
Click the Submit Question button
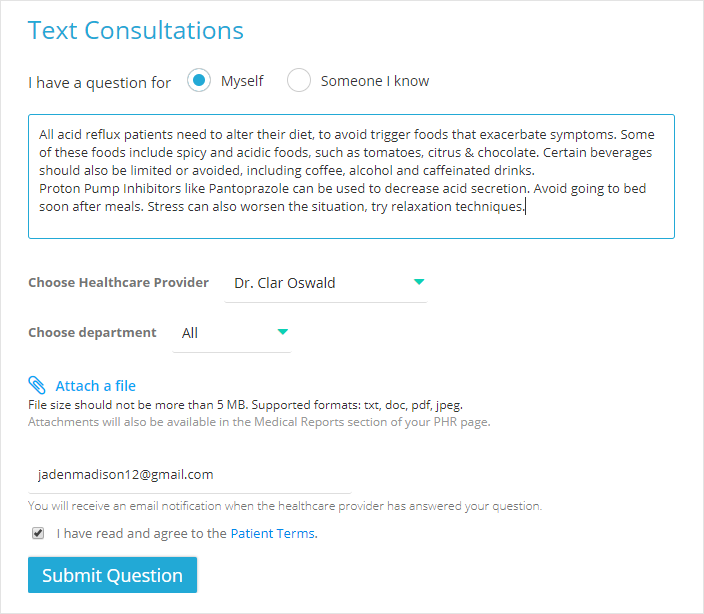point(112,575)
